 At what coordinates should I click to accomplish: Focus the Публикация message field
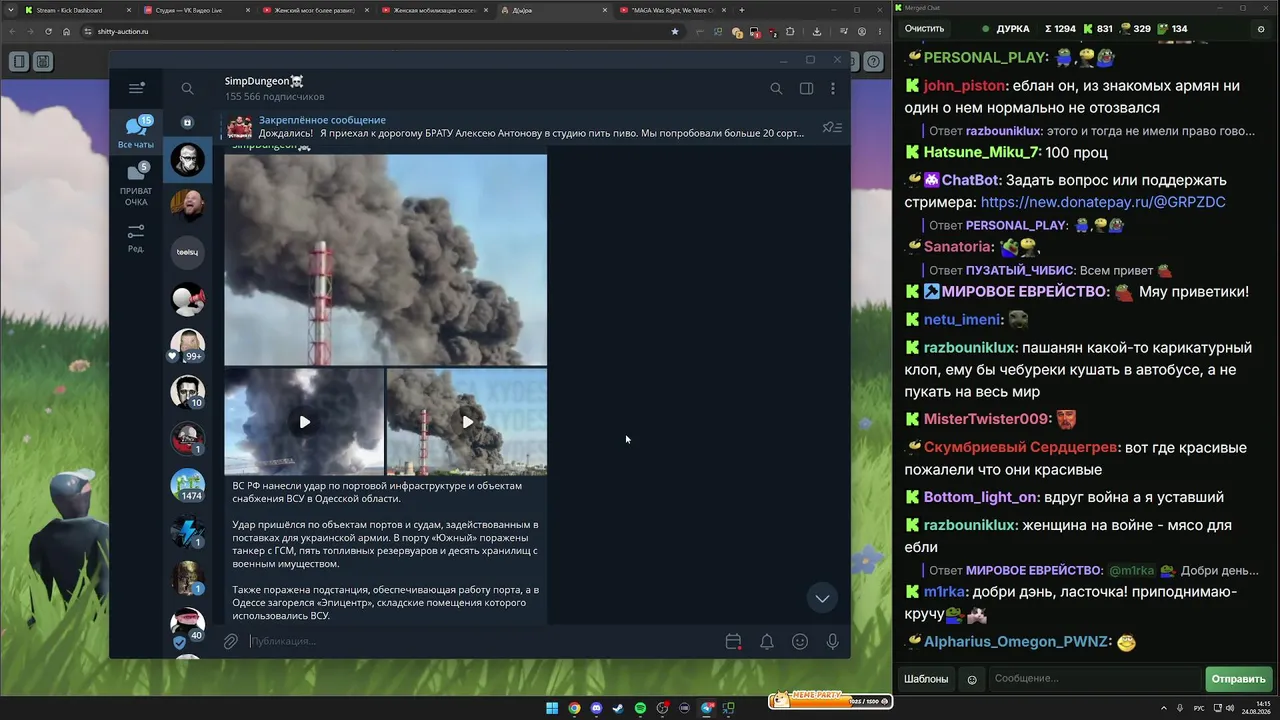tap(480, 641)
